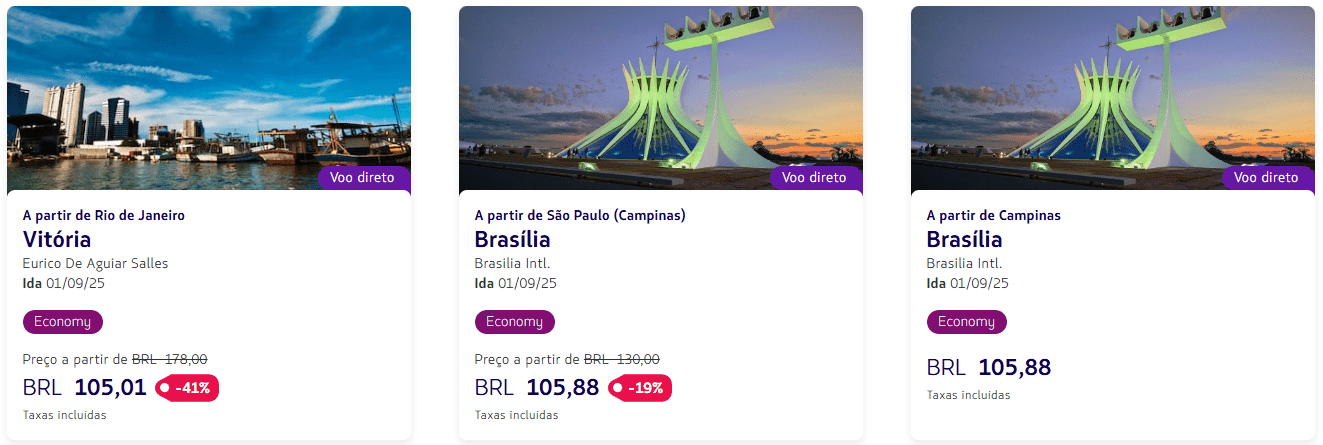Click the "Ida 01/09/25" date on the Vitória card
This screenshot has height=445, width=1323.
click(x=63, y=283)
